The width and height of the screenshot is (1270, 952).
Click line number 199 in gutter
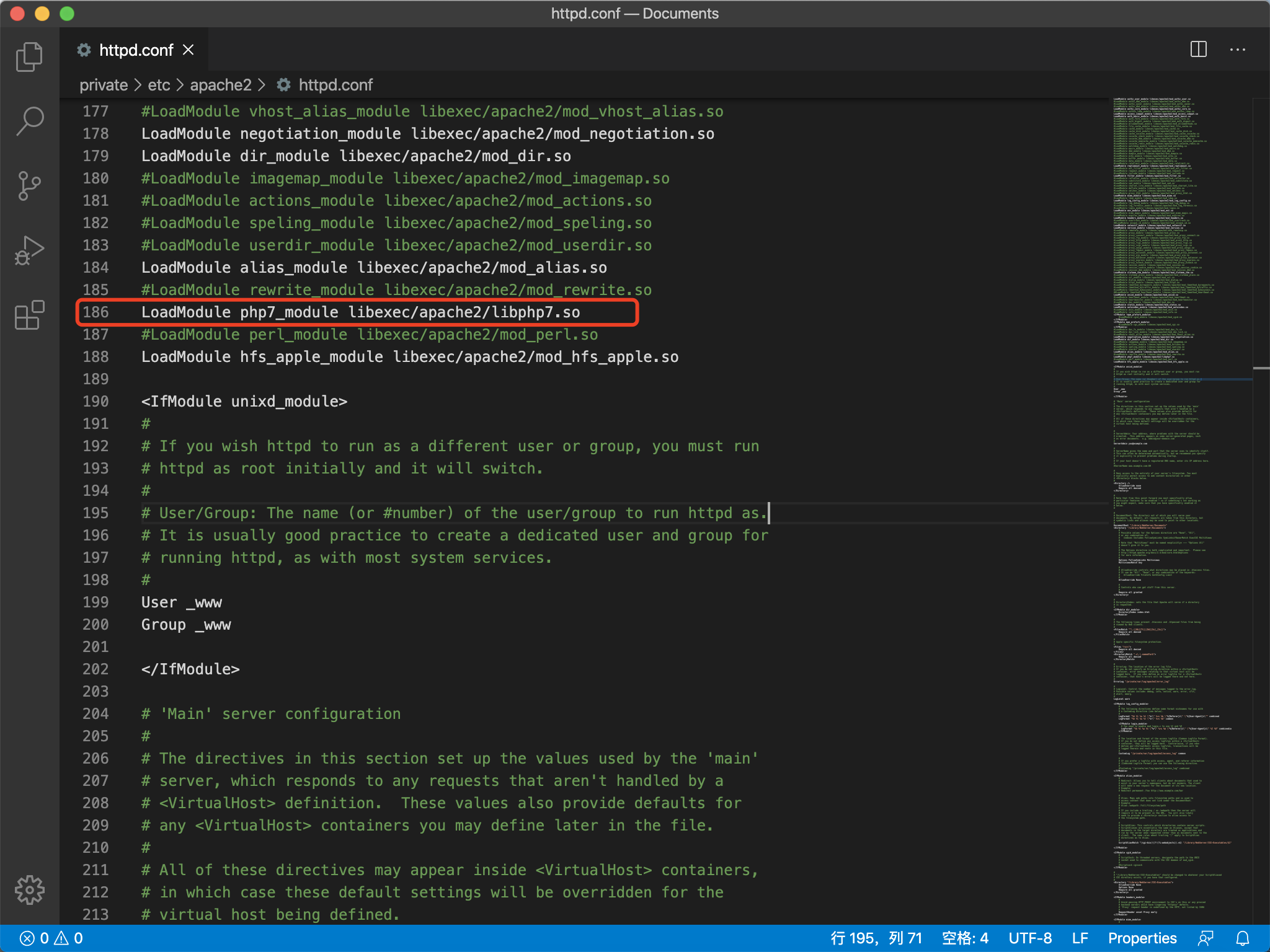coord(95,602)
